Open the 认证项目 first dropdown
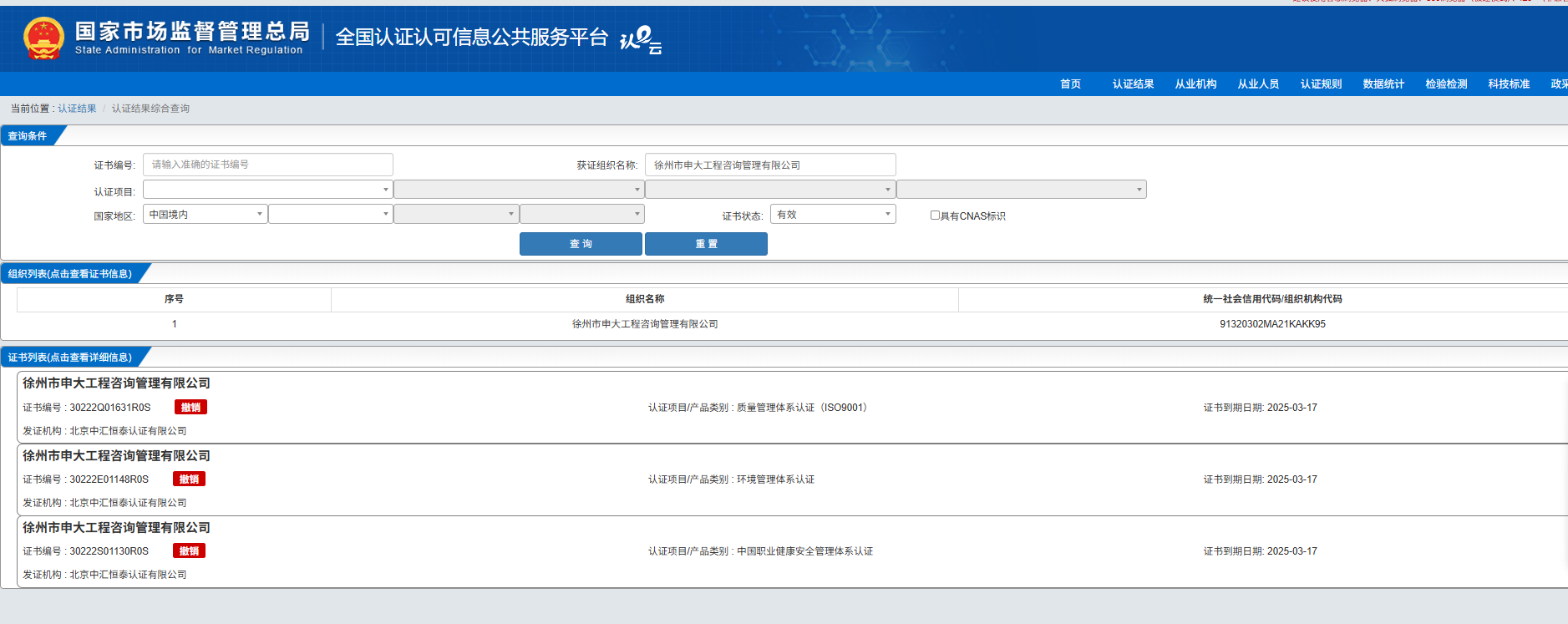This screenshot has width=1568, height=624. 267,190
